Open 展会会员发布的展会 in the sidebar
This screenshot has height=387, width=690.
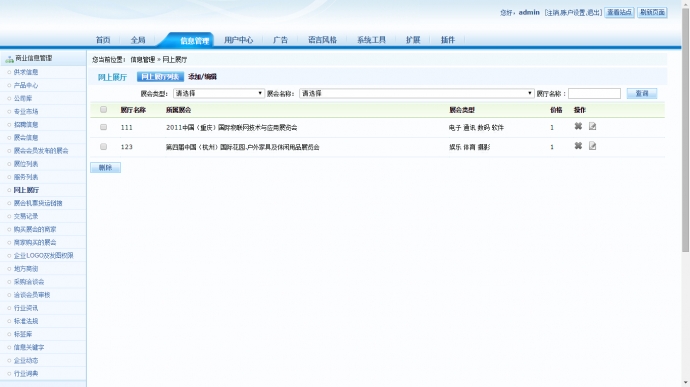(41, 151)
